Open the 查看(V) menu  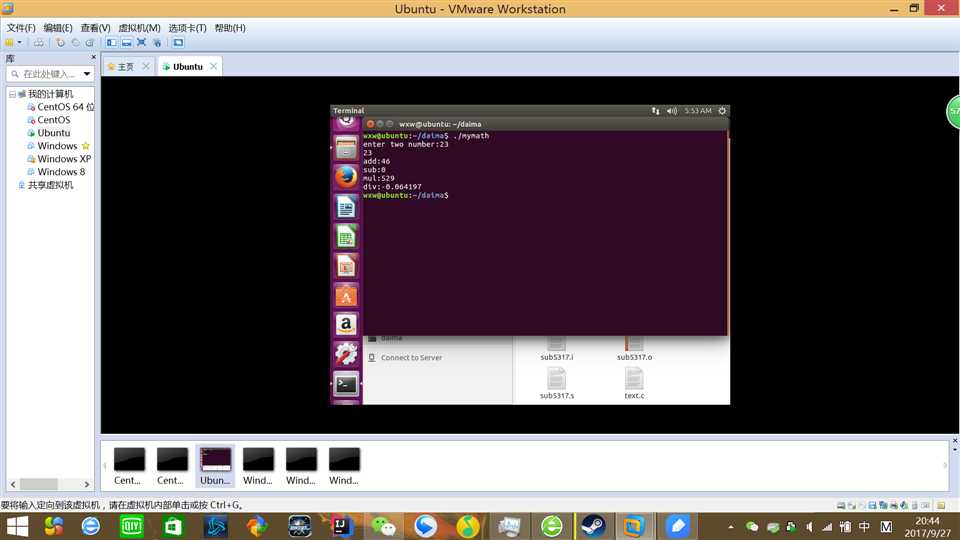click(96, 28)
